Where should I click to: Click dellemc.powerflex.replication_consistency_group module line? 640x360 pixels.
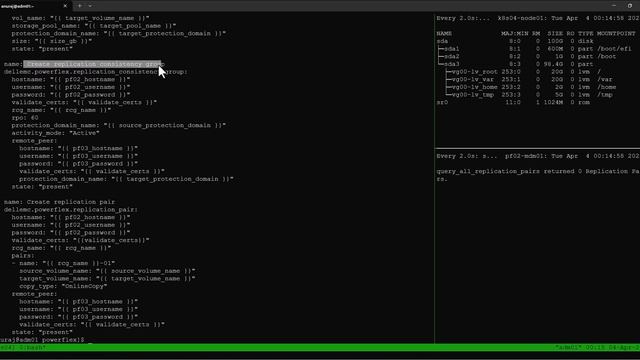96,72
